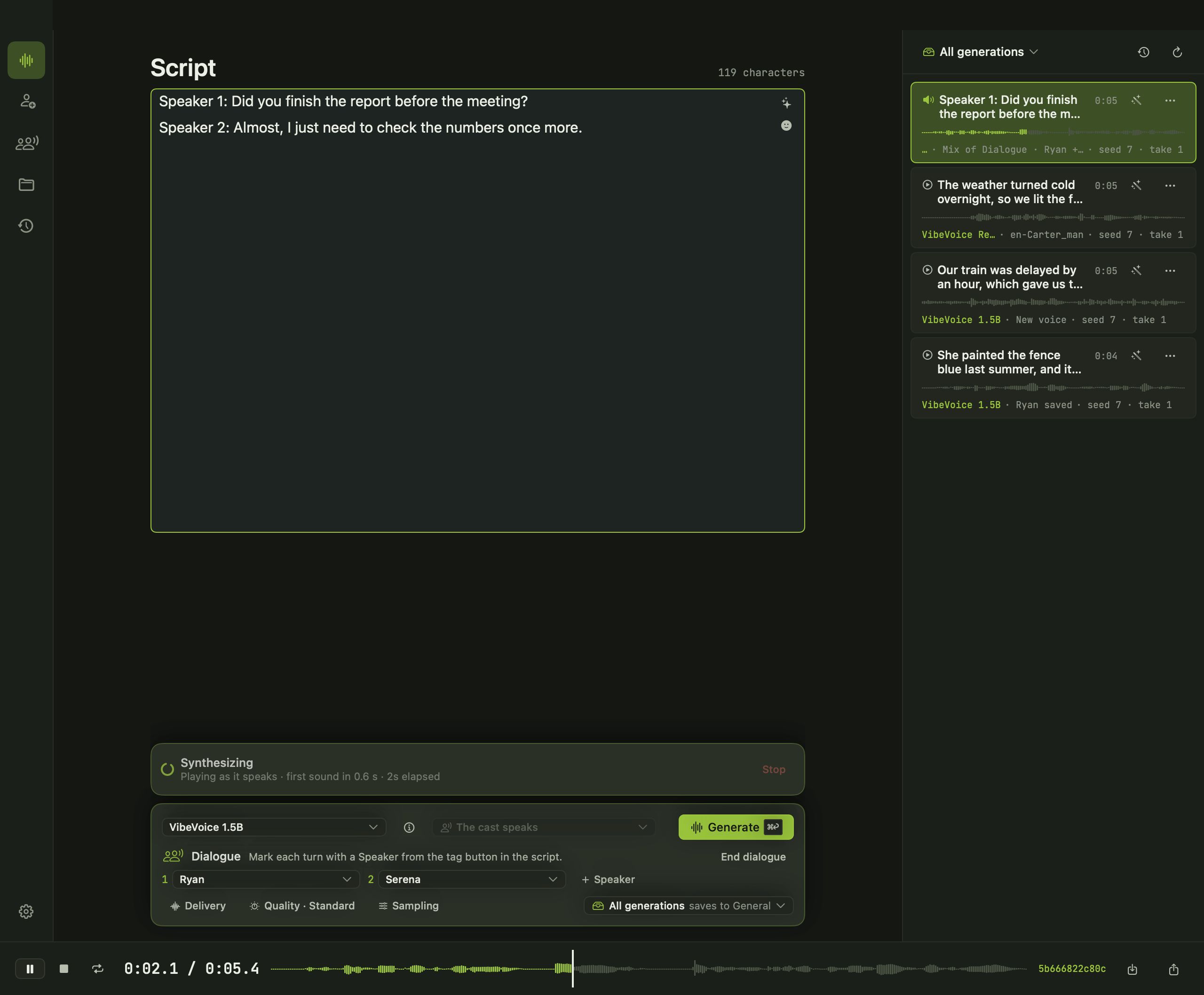Click the Generate button
This screenshot has width=1204, height=995.
(x=736, y=827)
